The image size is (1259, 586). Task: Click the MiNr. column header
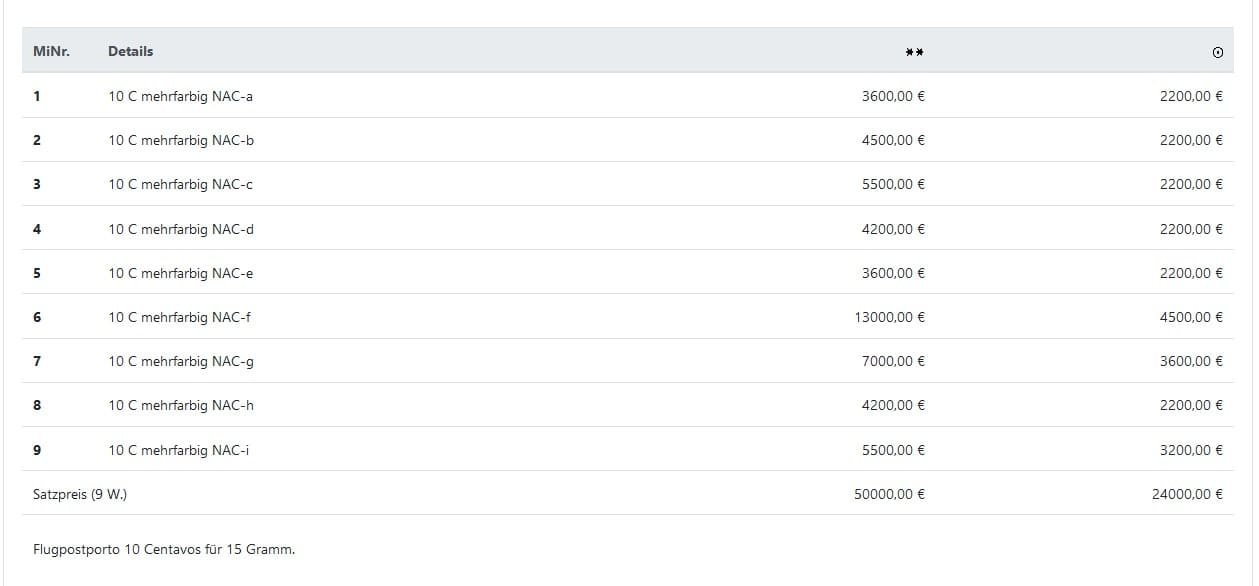point(50,51)
